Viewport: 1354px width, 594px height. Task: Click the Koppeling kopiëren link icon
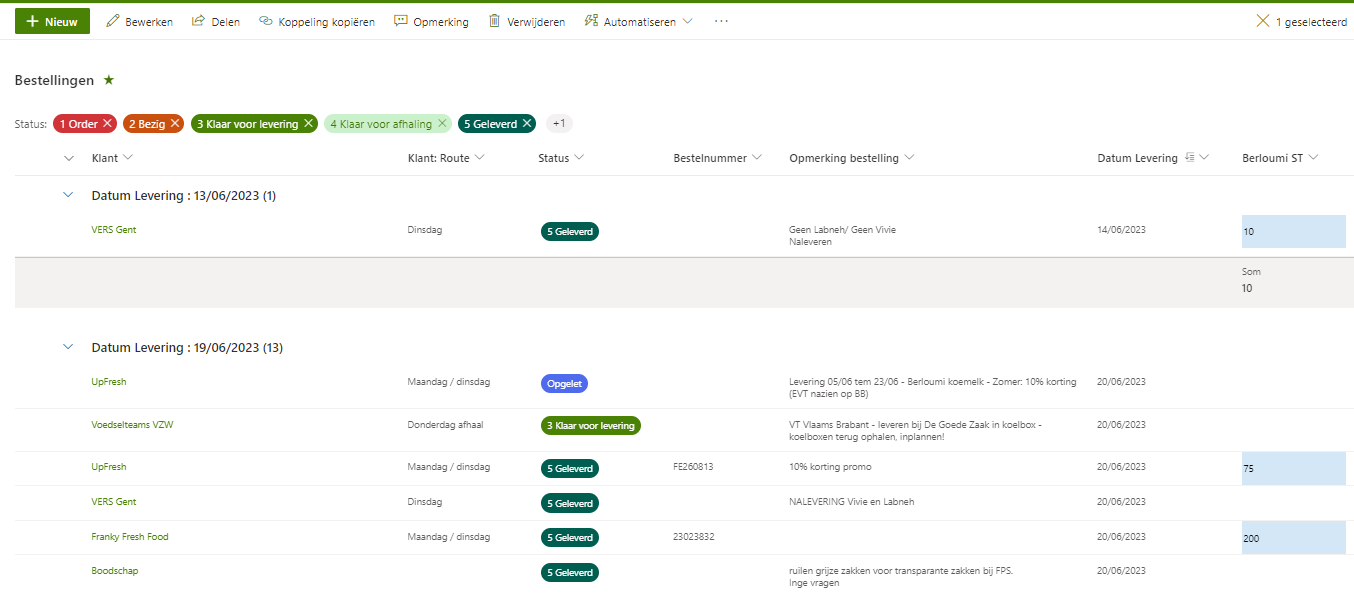[x=265, y=21]
